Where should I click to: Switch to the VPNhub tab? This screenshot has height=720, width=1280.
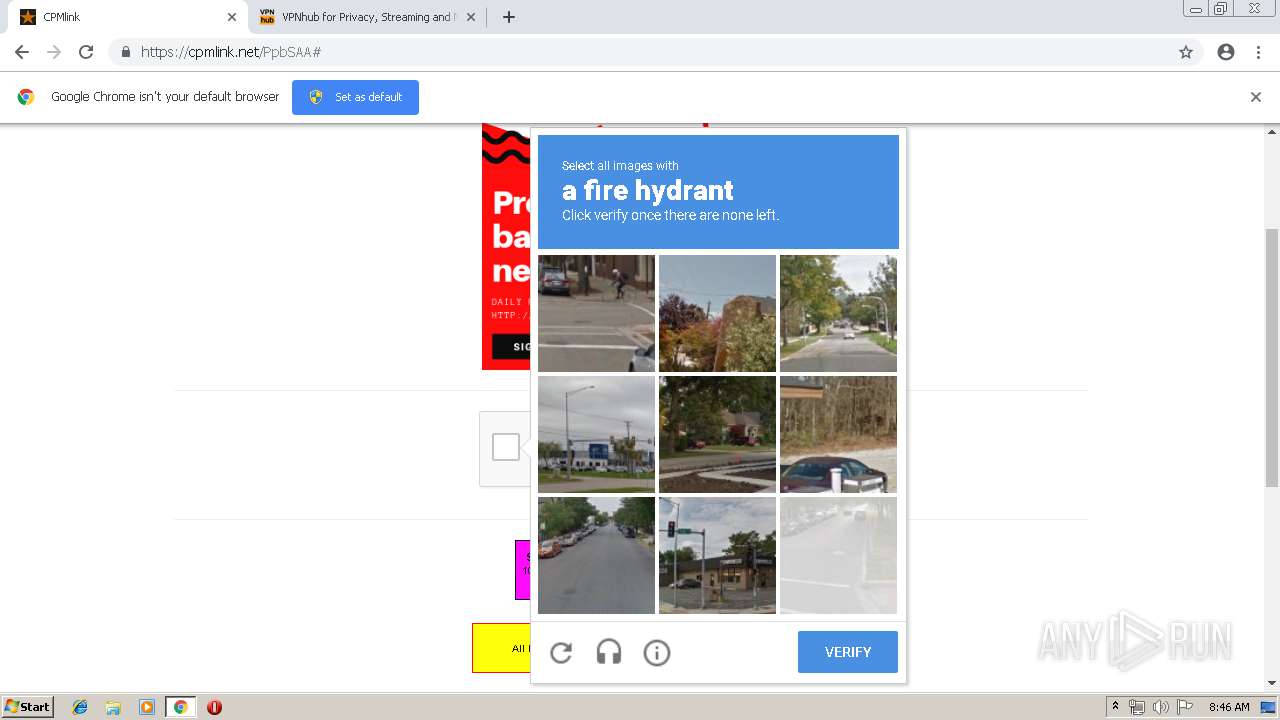point(367,17)
